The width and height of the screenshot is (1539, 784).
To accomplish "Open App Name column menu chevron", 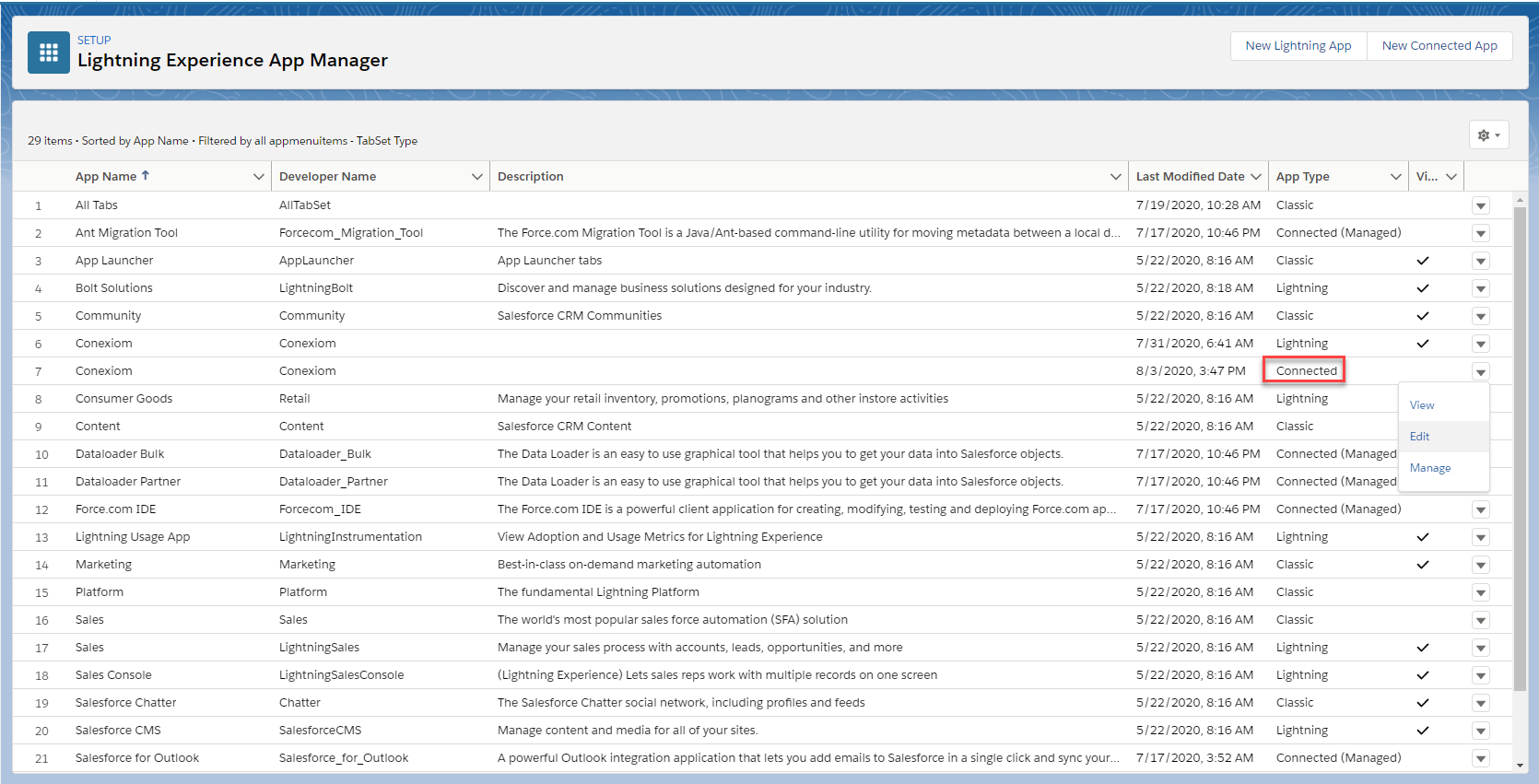I will 258,177.
